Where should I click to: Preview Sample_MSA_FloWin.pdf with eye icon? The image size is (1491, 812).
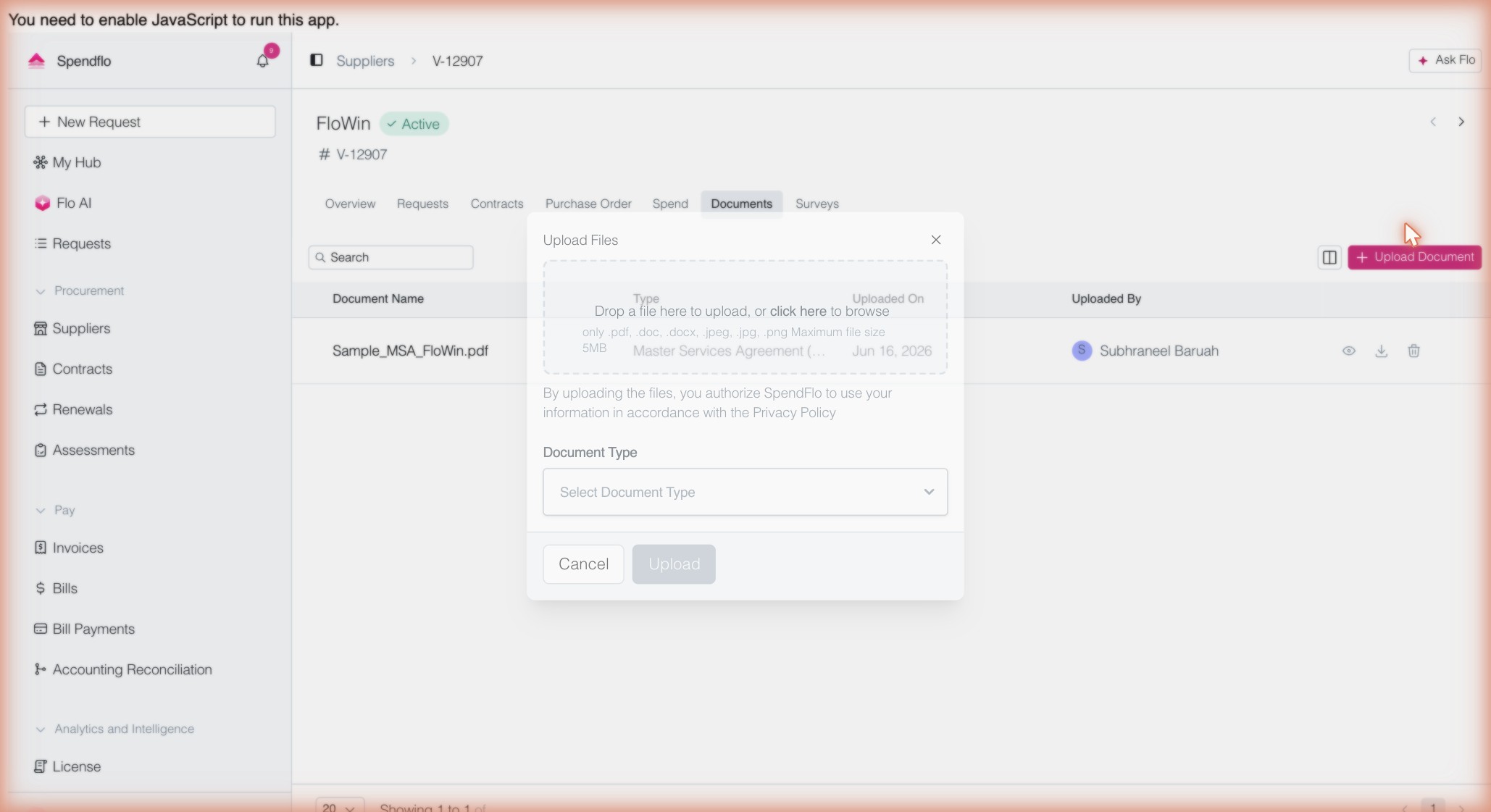pos(1349,351)
